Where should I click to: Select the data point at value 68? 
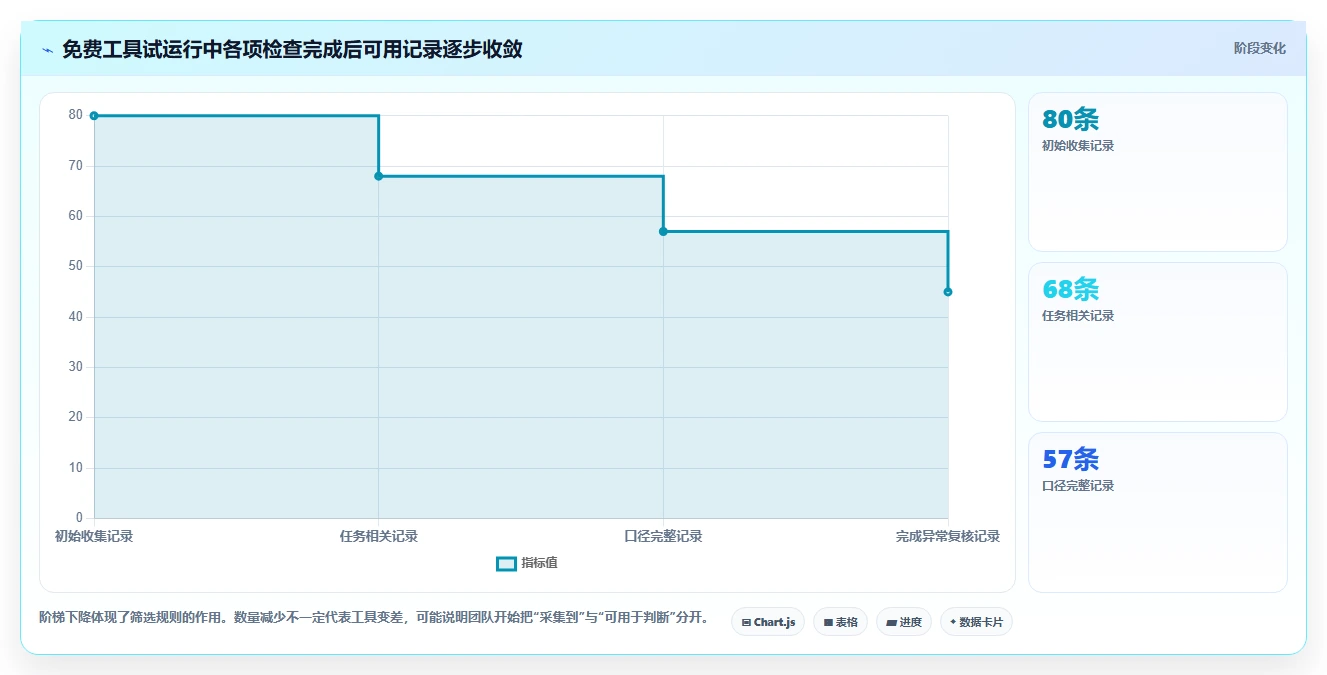tap(378, 176)
